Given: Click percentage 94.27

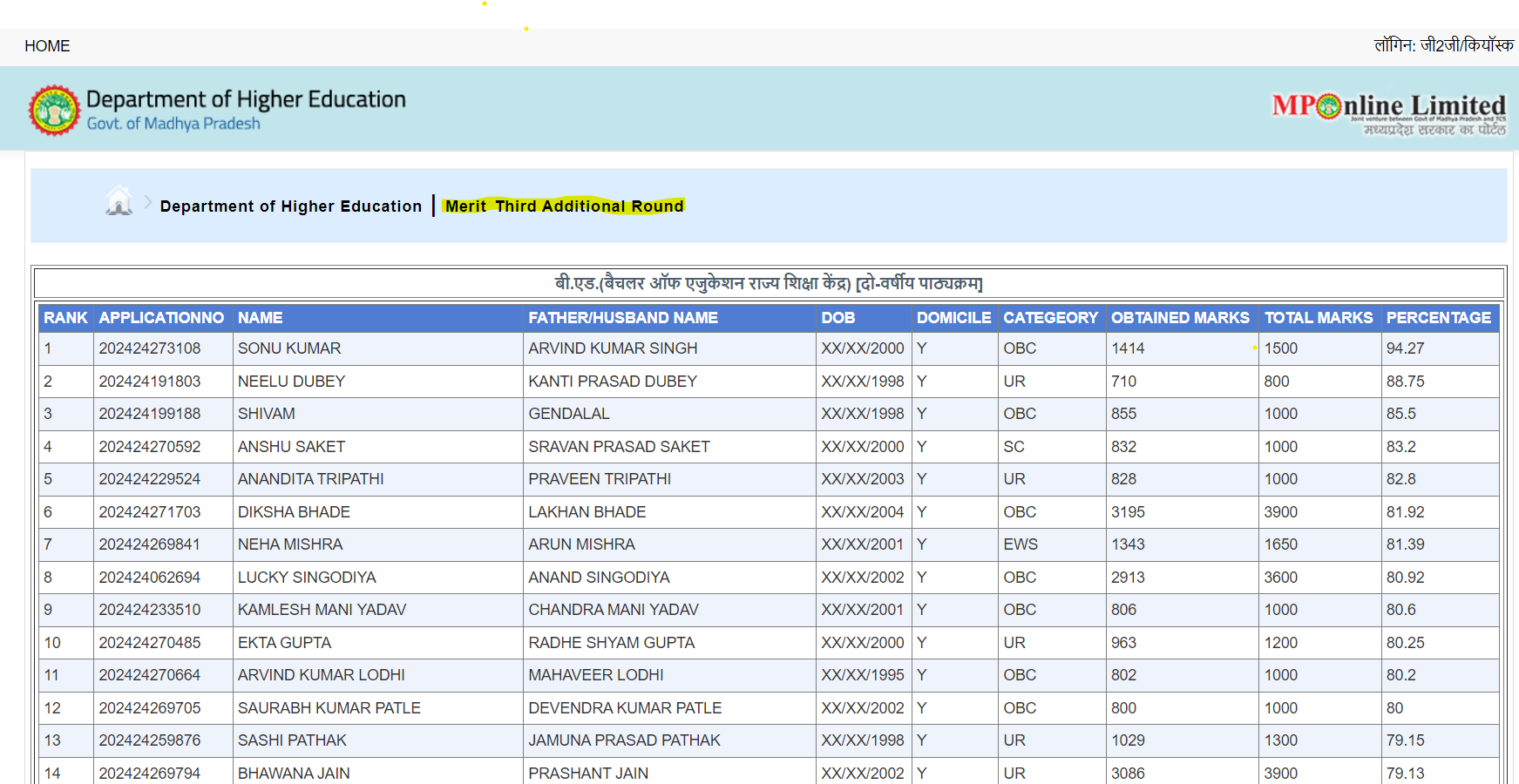Looking at the screenshot, I should click(x=1405, y=348).
